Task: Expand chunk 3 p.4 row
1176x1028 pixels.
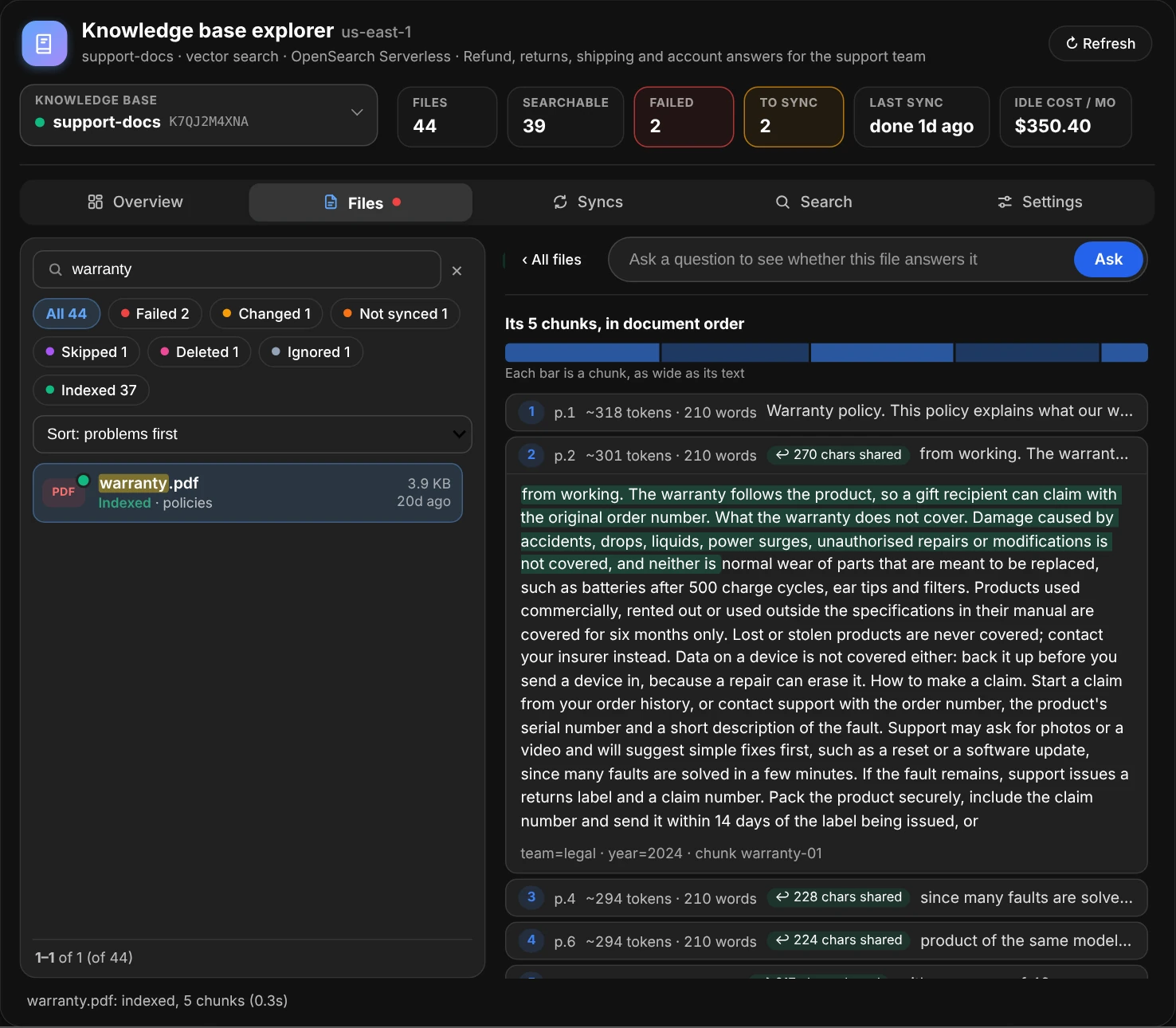Action: click(x=826, y=898)
